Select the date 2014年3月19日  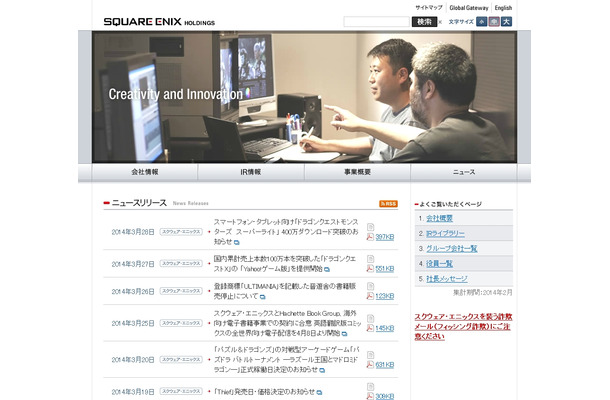point(133,392)
